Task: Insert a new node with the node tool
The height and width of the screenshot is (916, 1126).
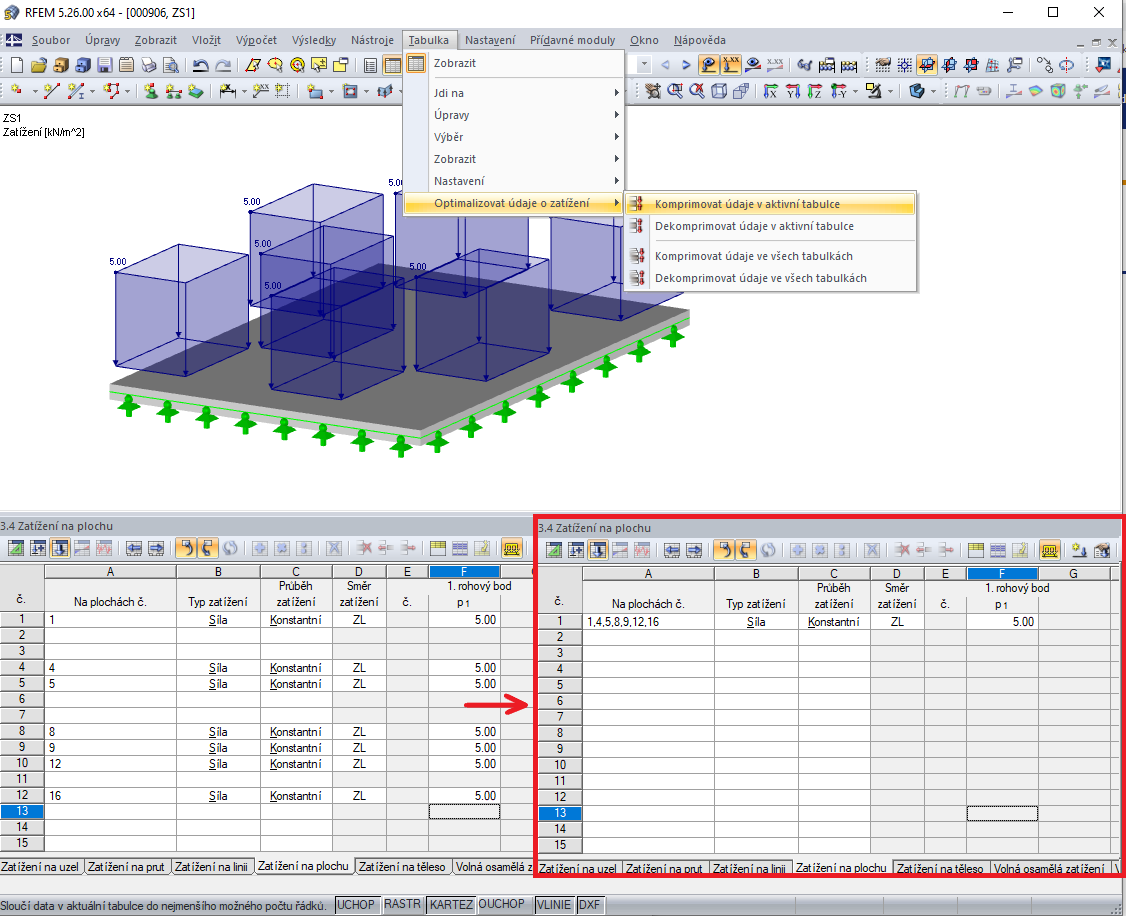Action: (x=17, y=91)
